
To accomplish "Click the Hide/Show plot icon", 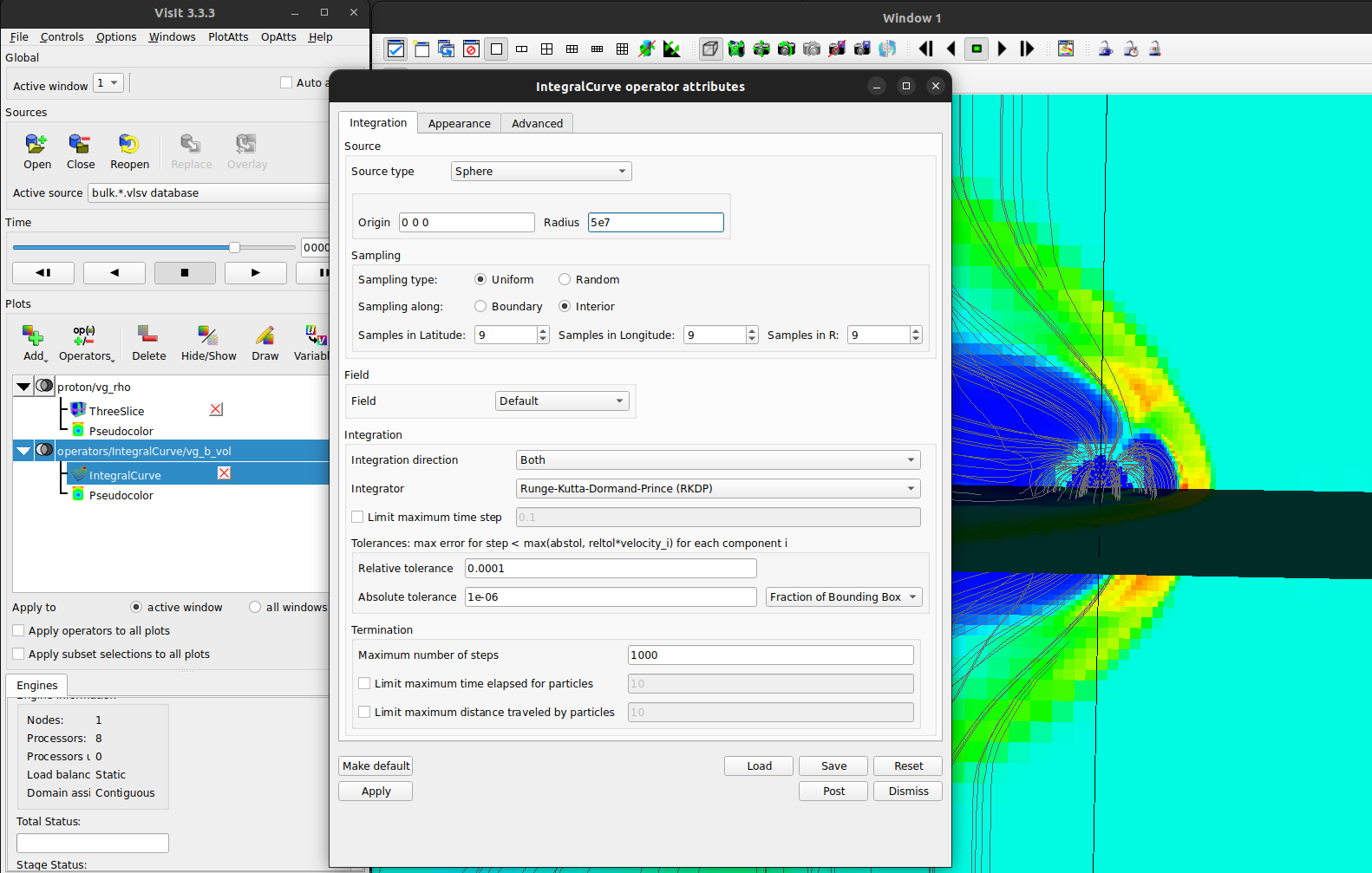I will (208, 336).
